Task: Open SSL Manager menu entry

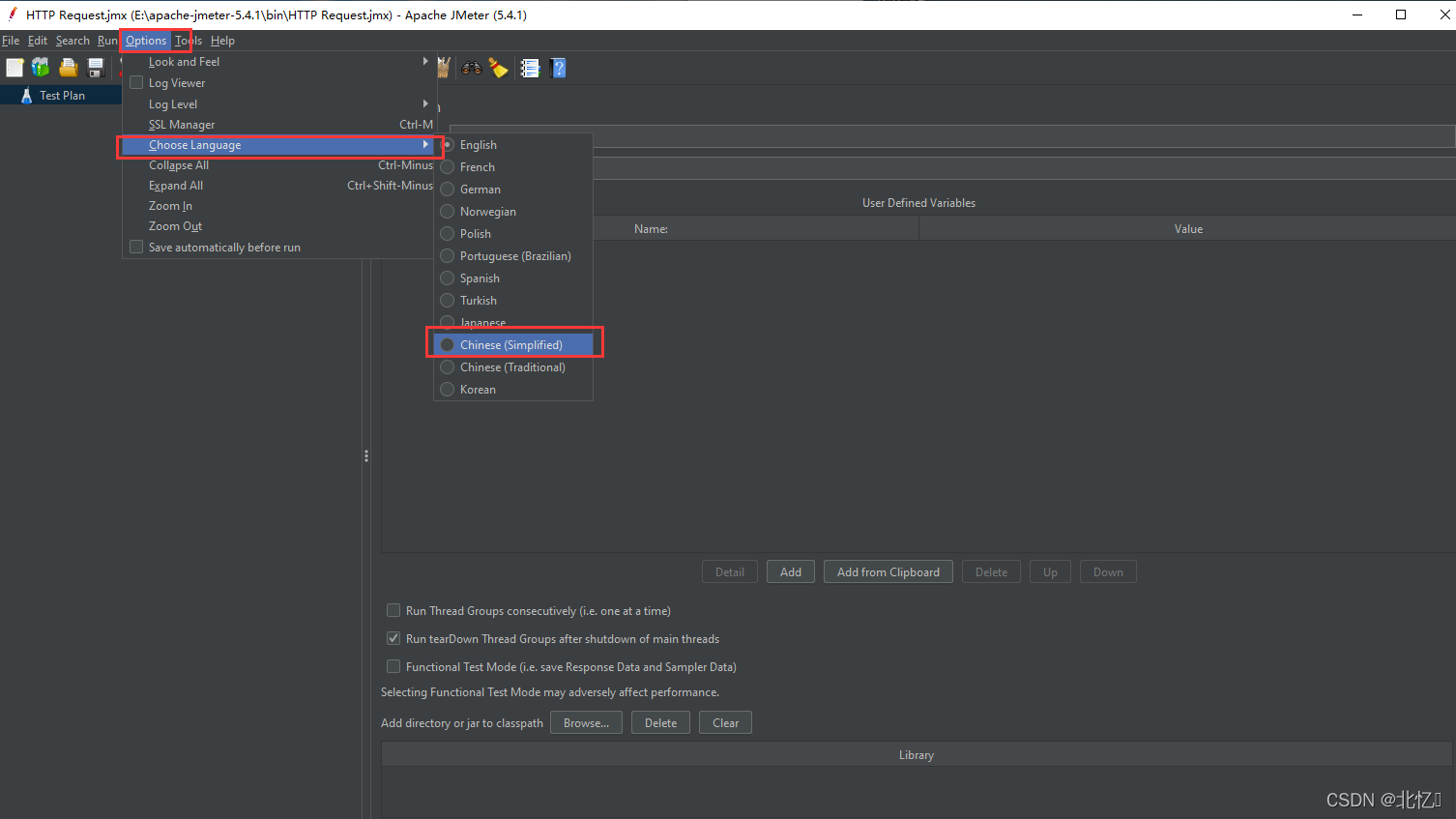Action: point(278,125)
